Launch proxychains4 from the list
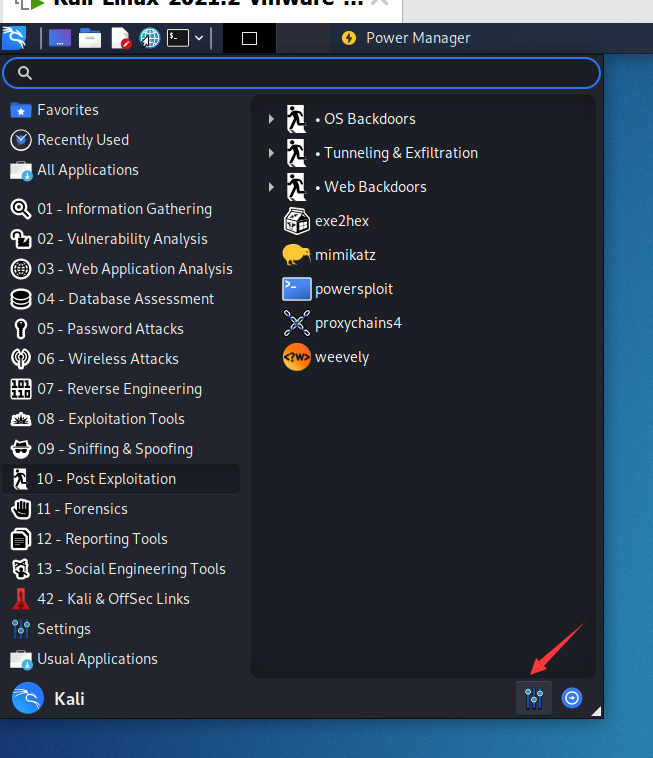653x758 pixels. 342,323
